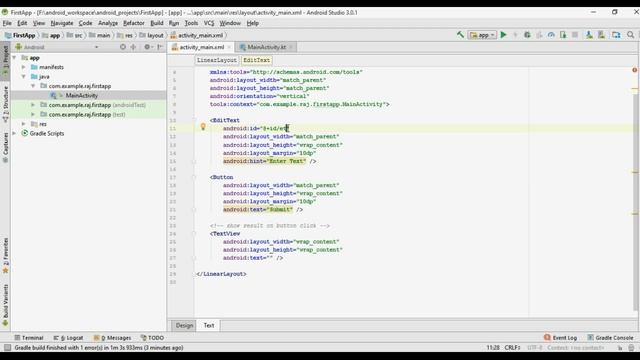The width and height of the screenshot is (640, 360).
Task: Collapse the com.example.raj.firstapp main package
Action: [x=33, y=86]
